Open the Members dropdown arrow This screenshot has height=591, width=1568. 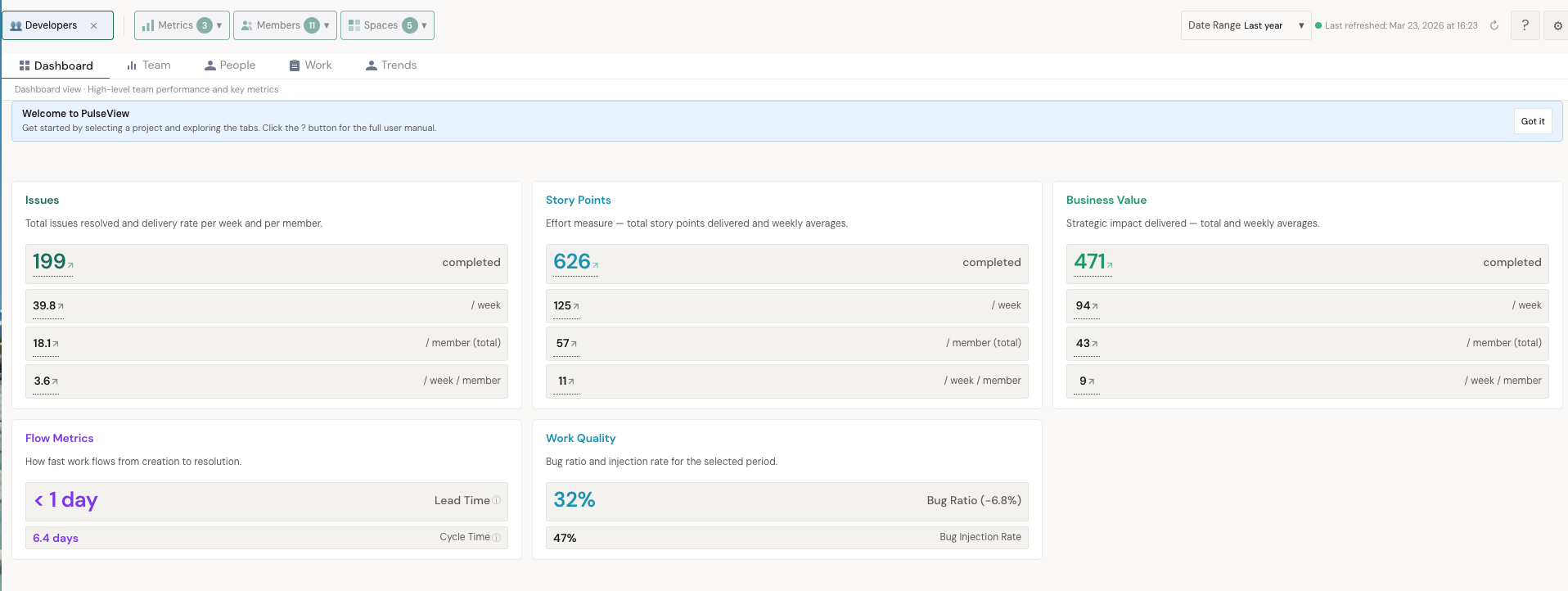(x=327, y=25)
